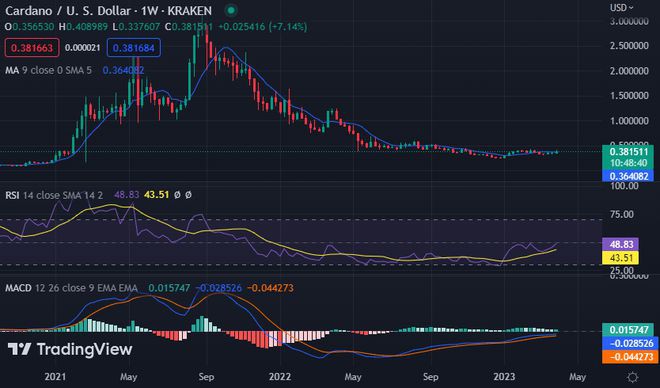Click the blue MA price label 0.364082 on axis
The height and width of the screenshot is (388, 660).
tap(628, 176)
